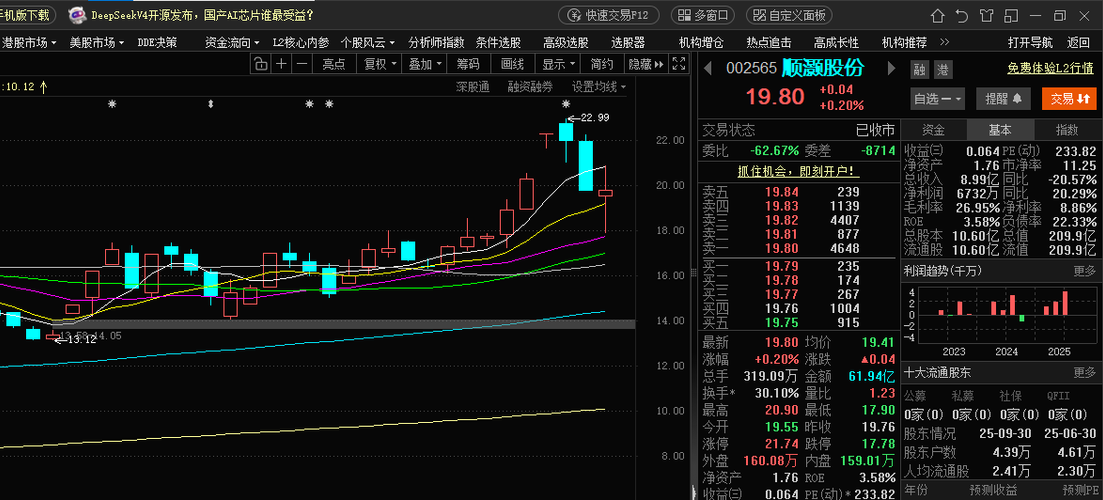Screen dimensions: 1103x500
Task: Click the 卖一 ask price 19.80 row
Action: 798,248
